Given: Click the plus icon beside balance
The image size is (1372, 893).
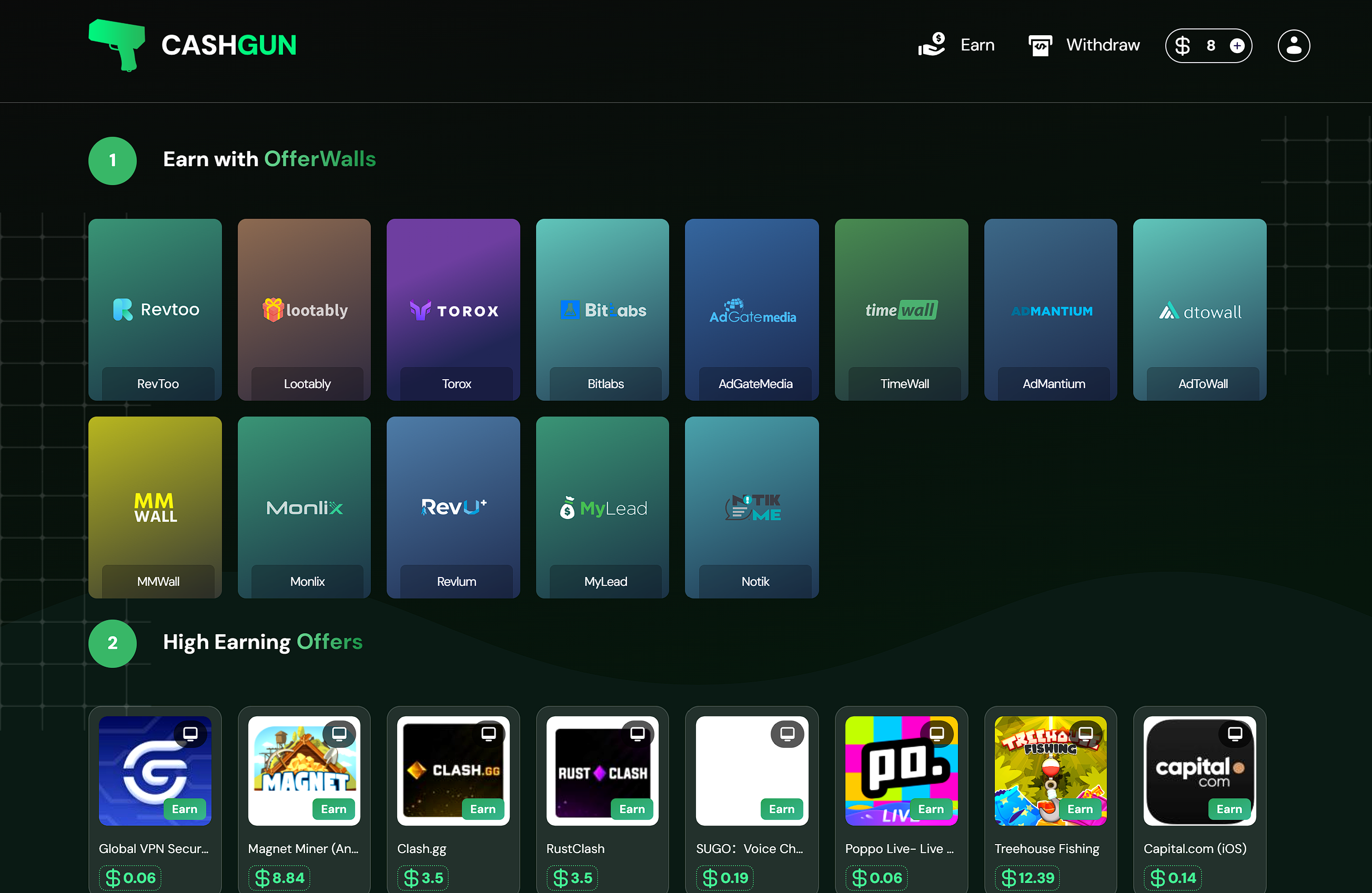Looking at the screenshot, I should click(1237, 46).
